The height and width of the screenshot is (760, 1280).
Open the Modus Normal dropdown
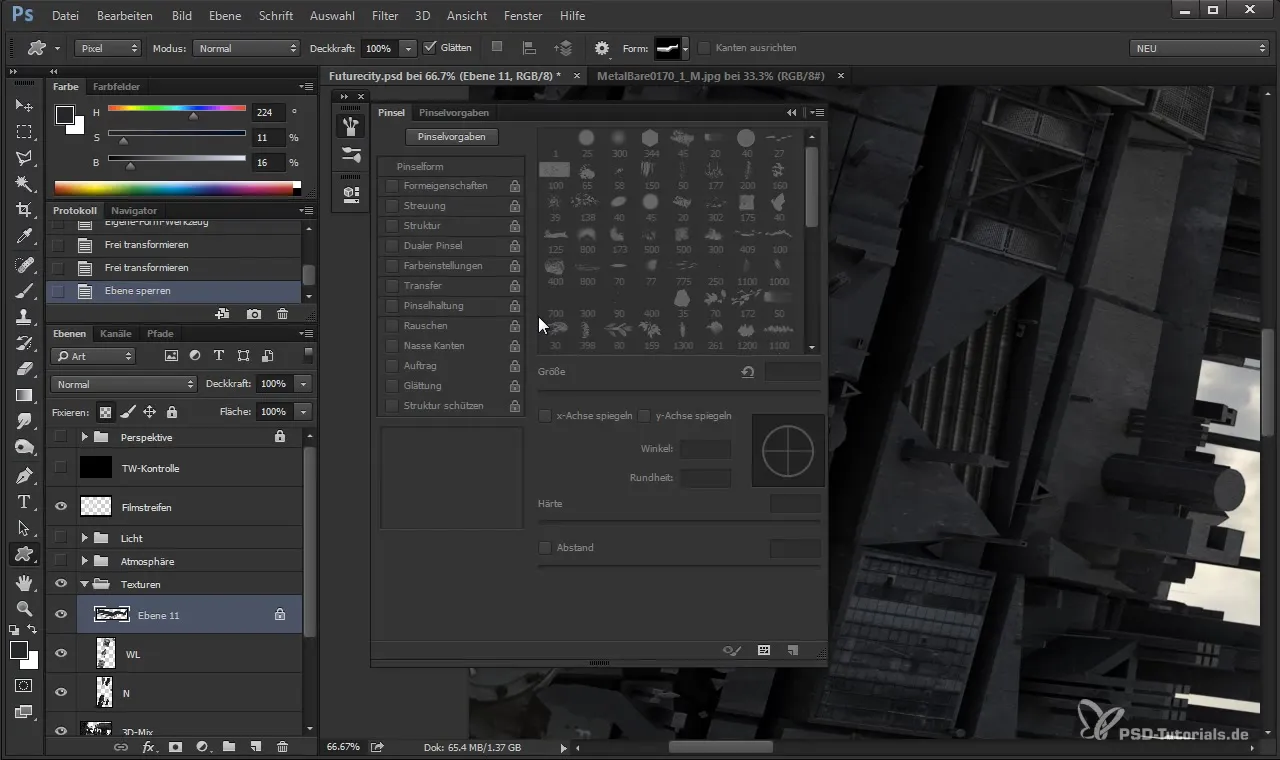click(246, 48)
